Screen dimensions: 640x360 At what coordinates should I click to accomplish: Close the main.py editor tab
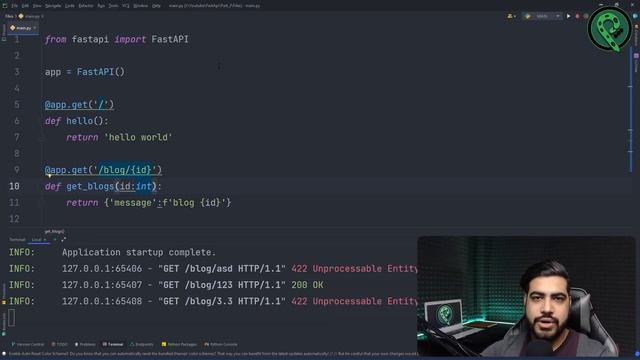click(35, 28)
